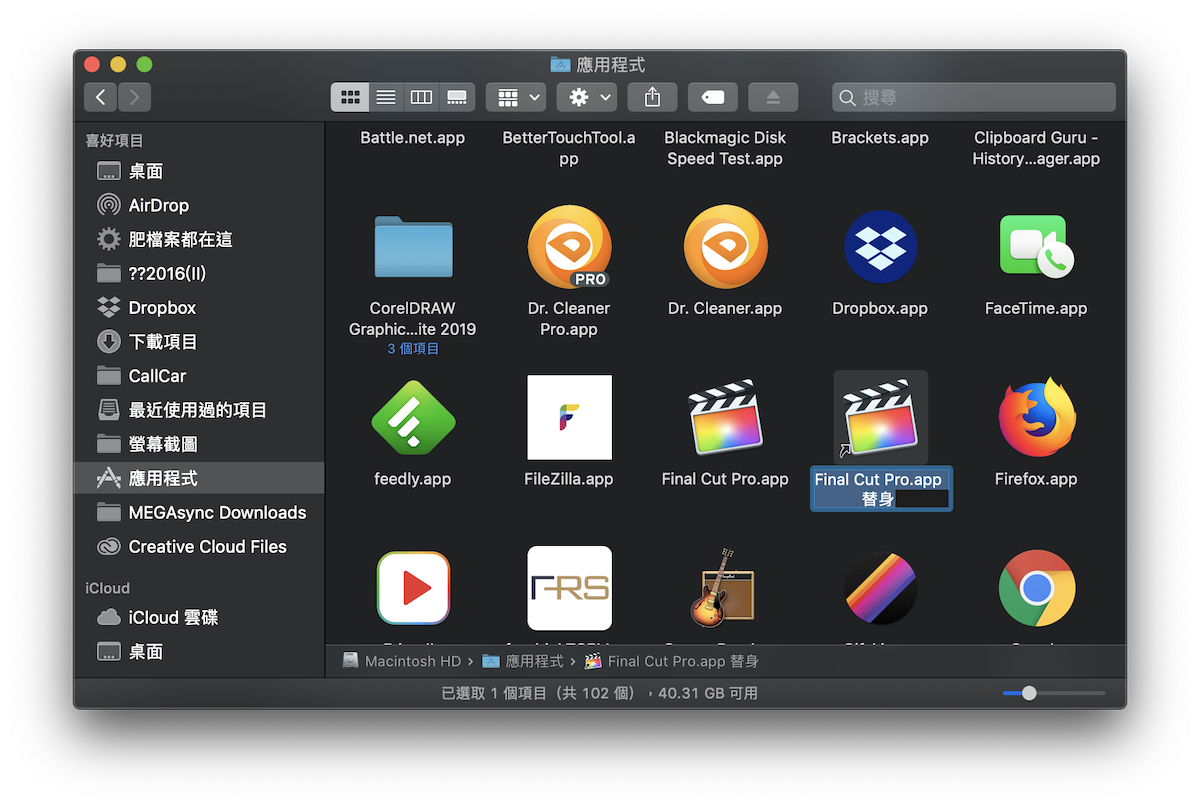Viewport: 1200px width, 806px height.
Task: Switch to list view
Action: tap(385, 97)
